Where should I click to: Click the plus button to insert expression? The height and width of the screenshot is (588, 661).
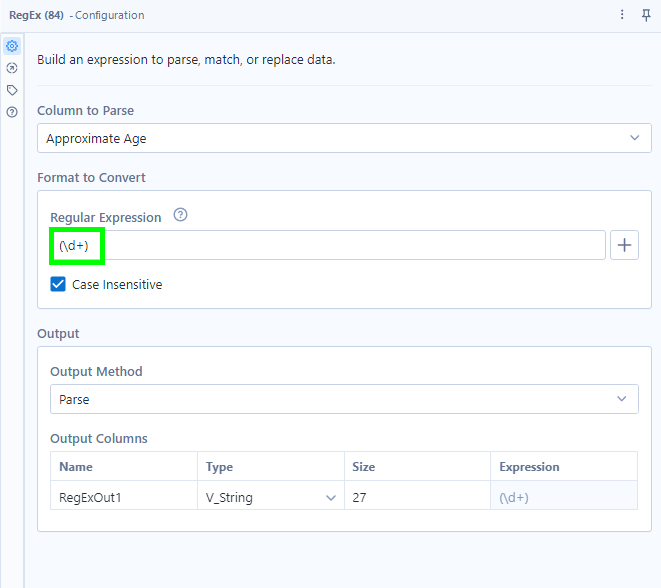pos(624,245)
